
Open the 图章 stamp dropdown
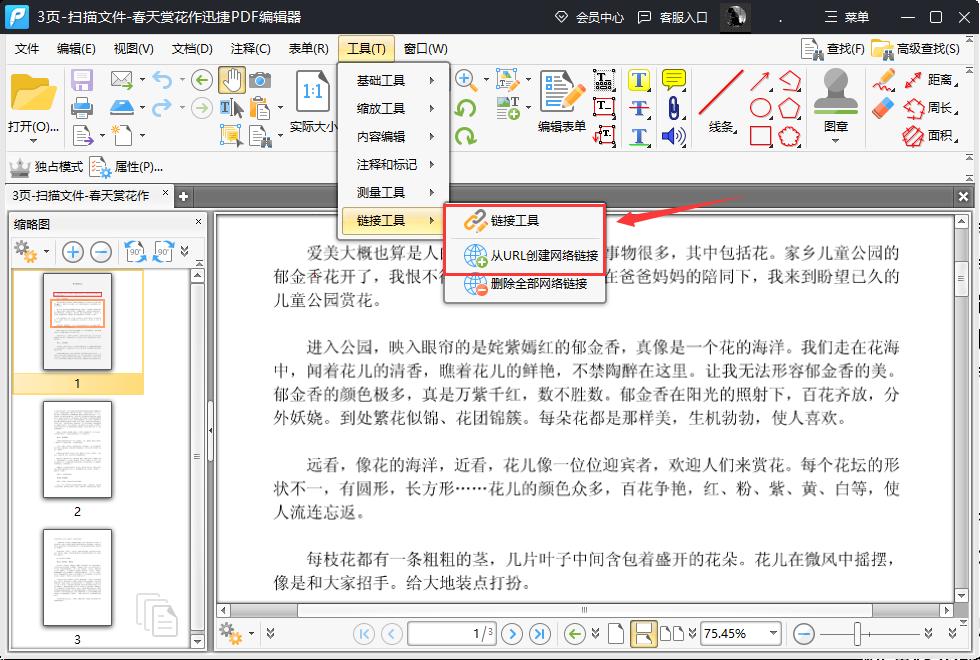(x=836, y=140)
